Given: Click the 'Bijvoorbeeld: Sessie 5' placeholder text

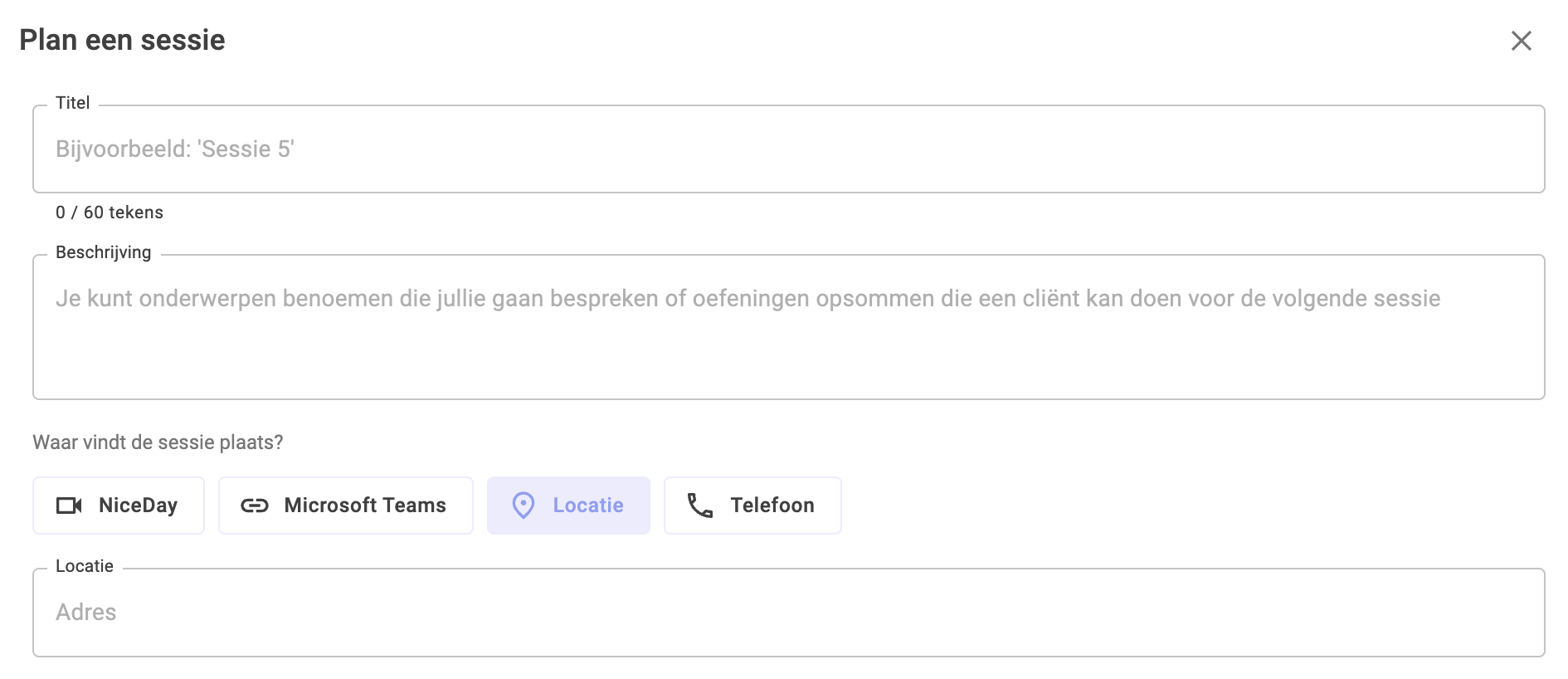Looking at the screenshot, I should [x=175, y=149].
